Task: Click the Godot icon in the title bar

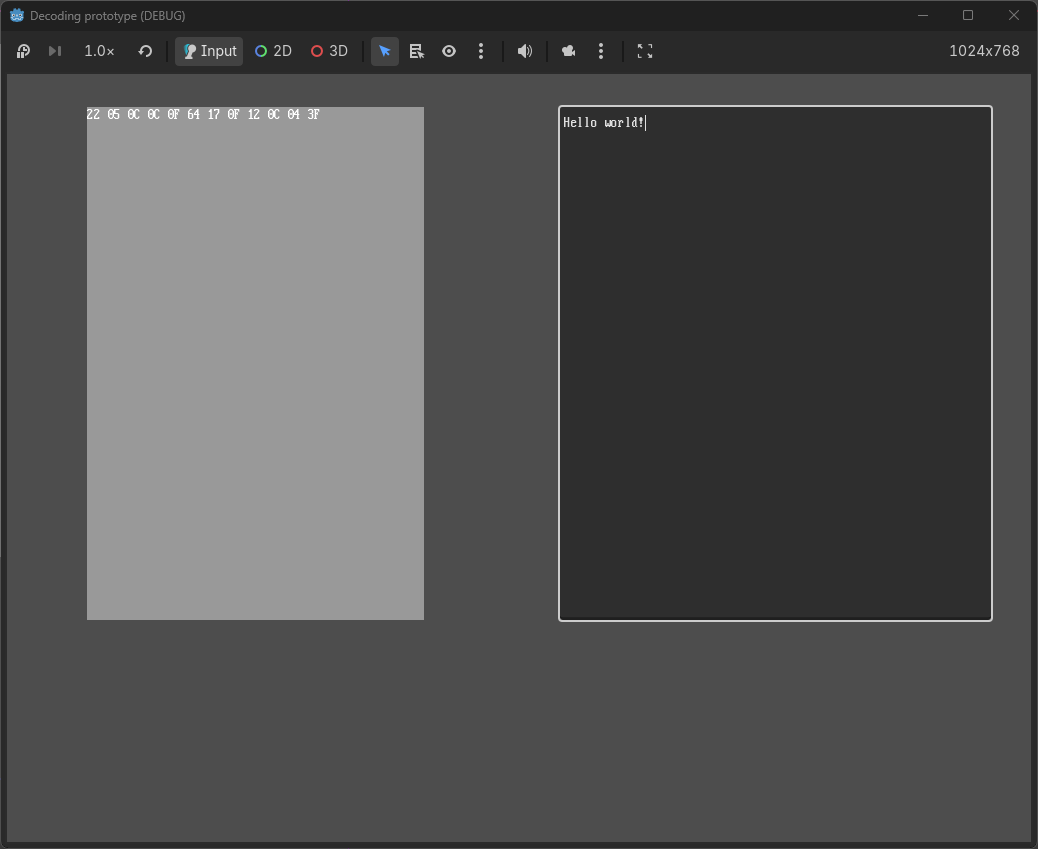Action: click(x=17, y=15)
